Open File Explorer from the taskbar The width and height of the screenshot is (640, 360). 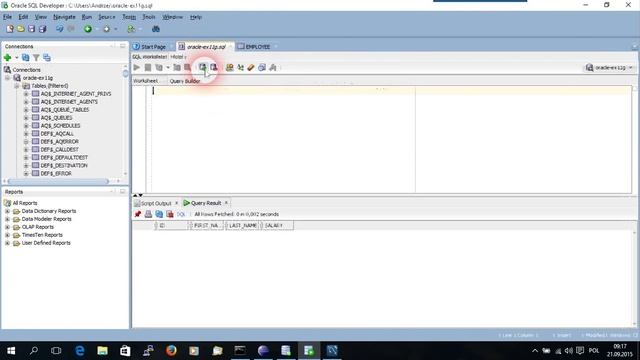[x=102, y=351]
